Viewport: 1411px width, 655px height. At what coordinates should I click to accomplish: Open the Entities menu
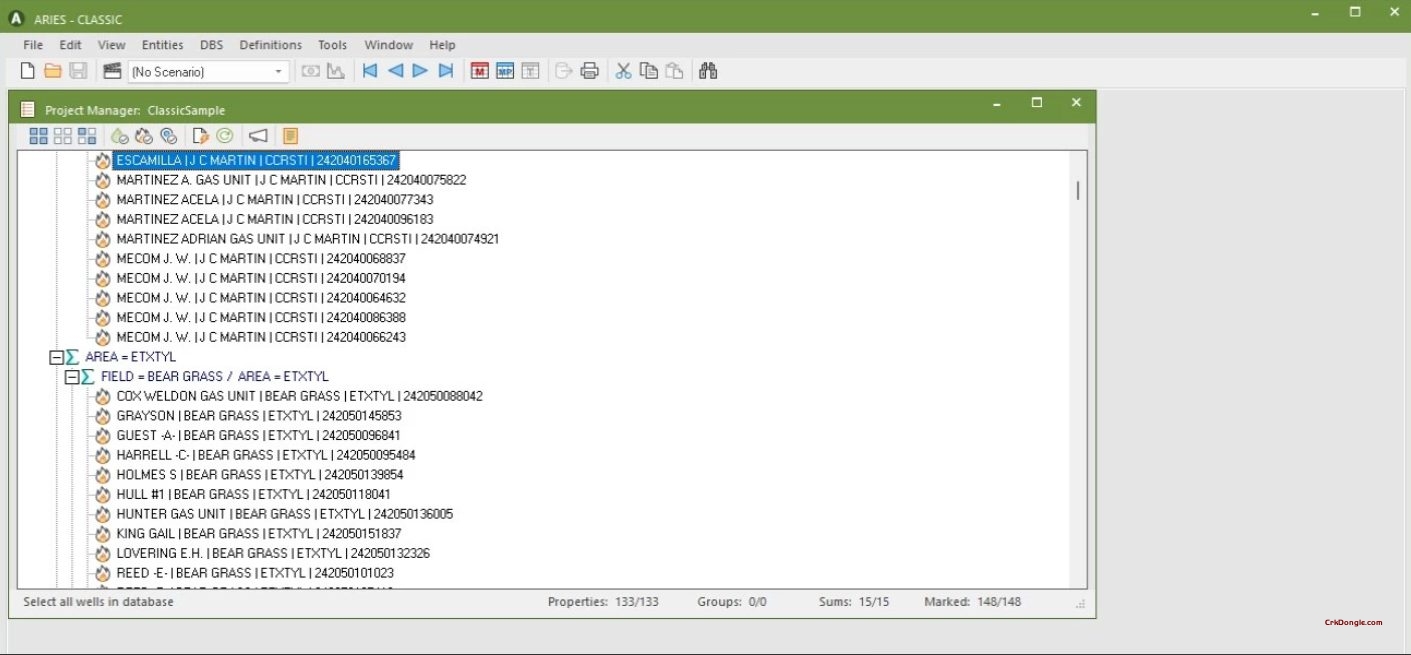click(x=163, y=45)
